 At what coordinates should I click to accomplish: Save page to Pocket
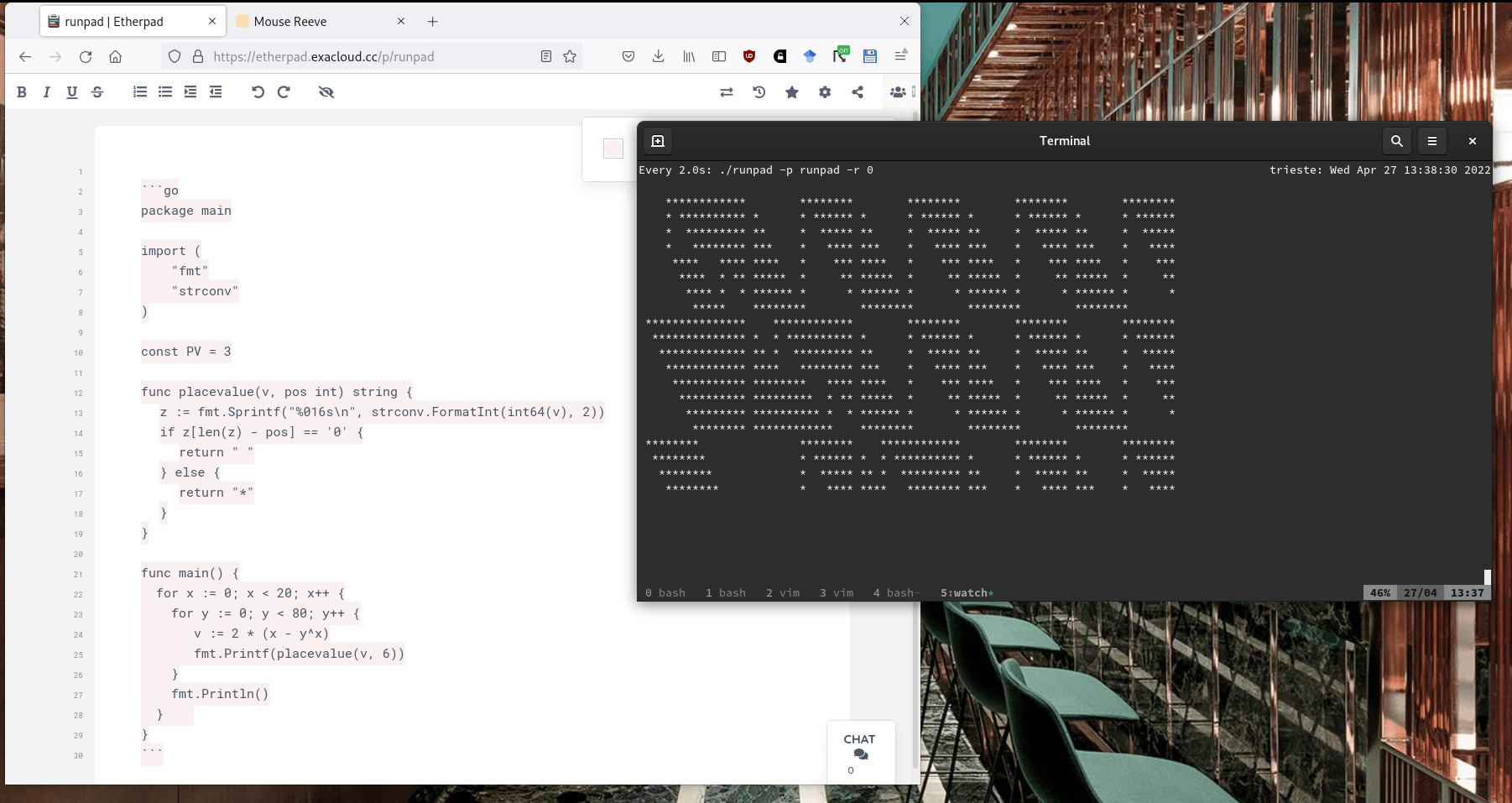point(628,56)
